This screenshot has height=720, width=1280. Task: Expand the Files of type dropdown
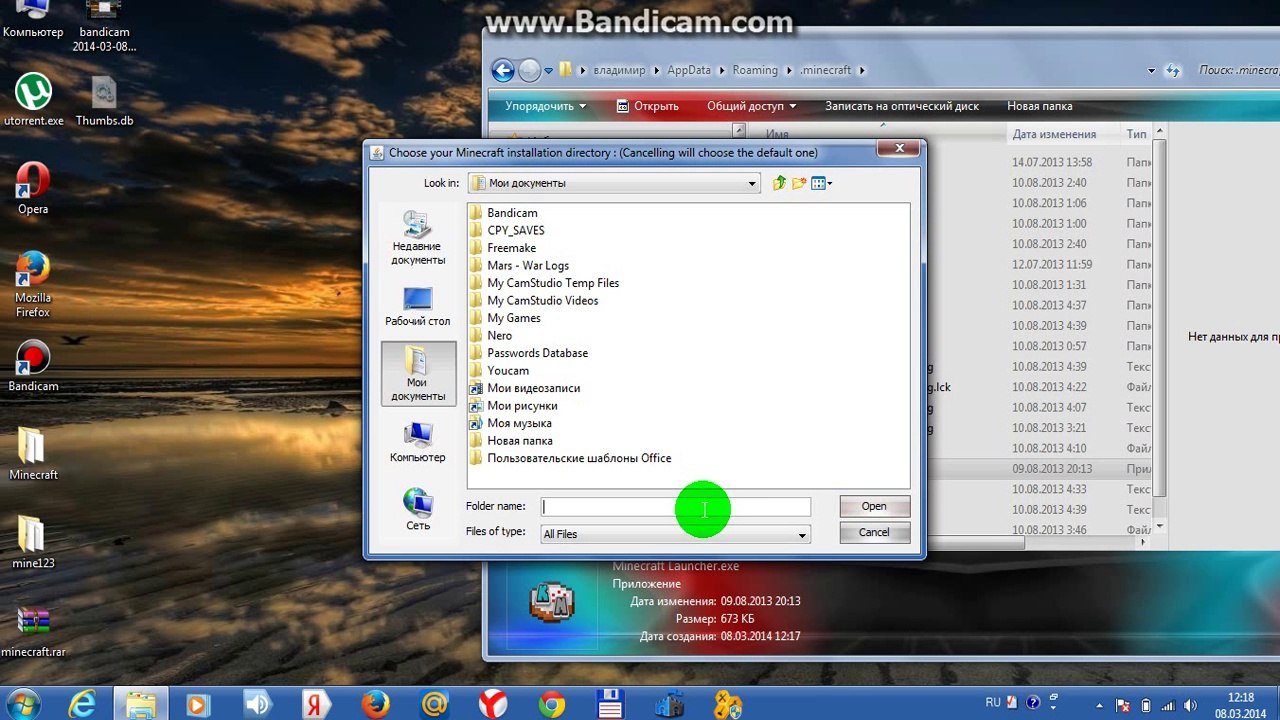click(801, 534)
